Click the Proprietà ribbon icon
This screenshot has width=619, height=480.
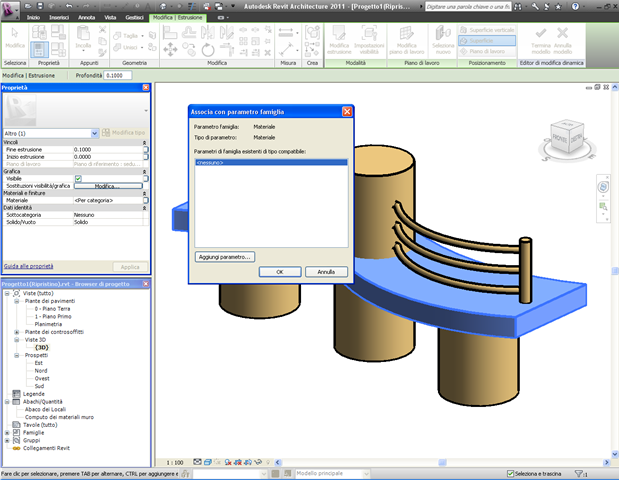(x=41, y=48)
